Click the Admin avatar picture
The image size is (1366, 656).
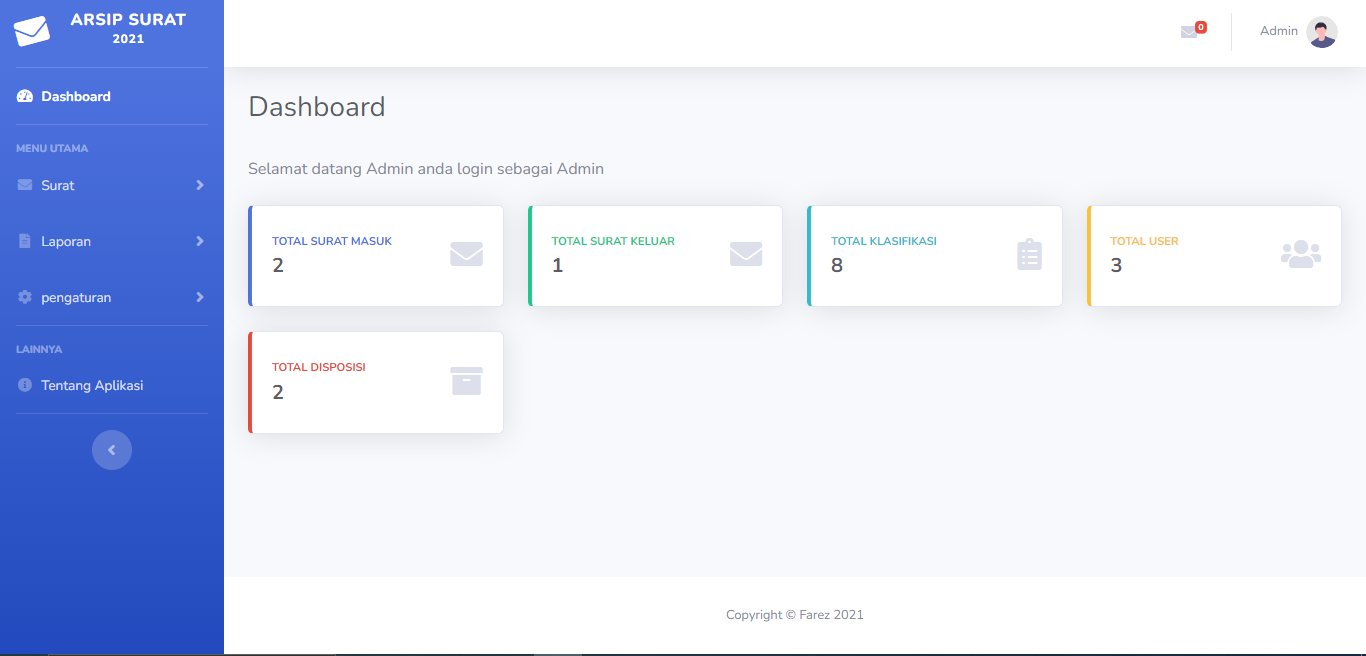[x=1322, y=32]
